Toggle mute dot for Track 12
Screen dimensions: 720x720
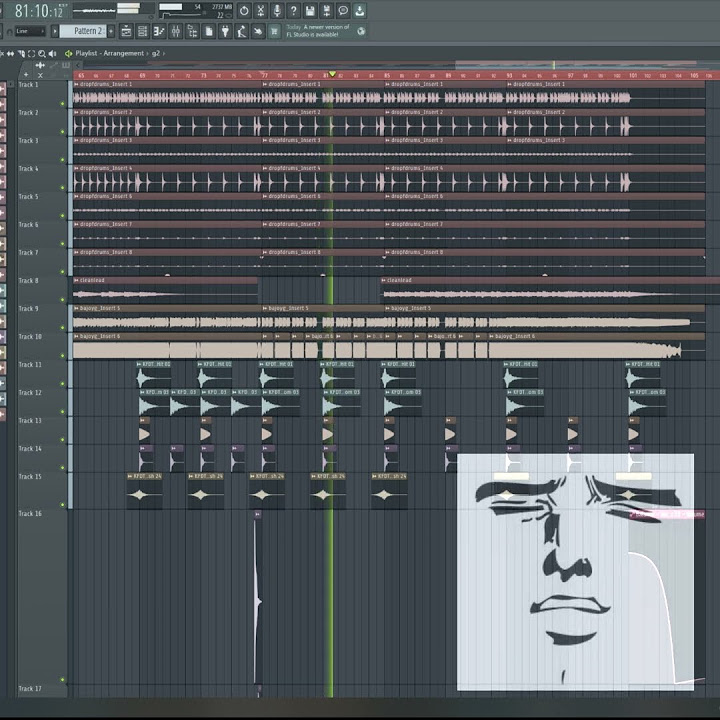[63, 412]
